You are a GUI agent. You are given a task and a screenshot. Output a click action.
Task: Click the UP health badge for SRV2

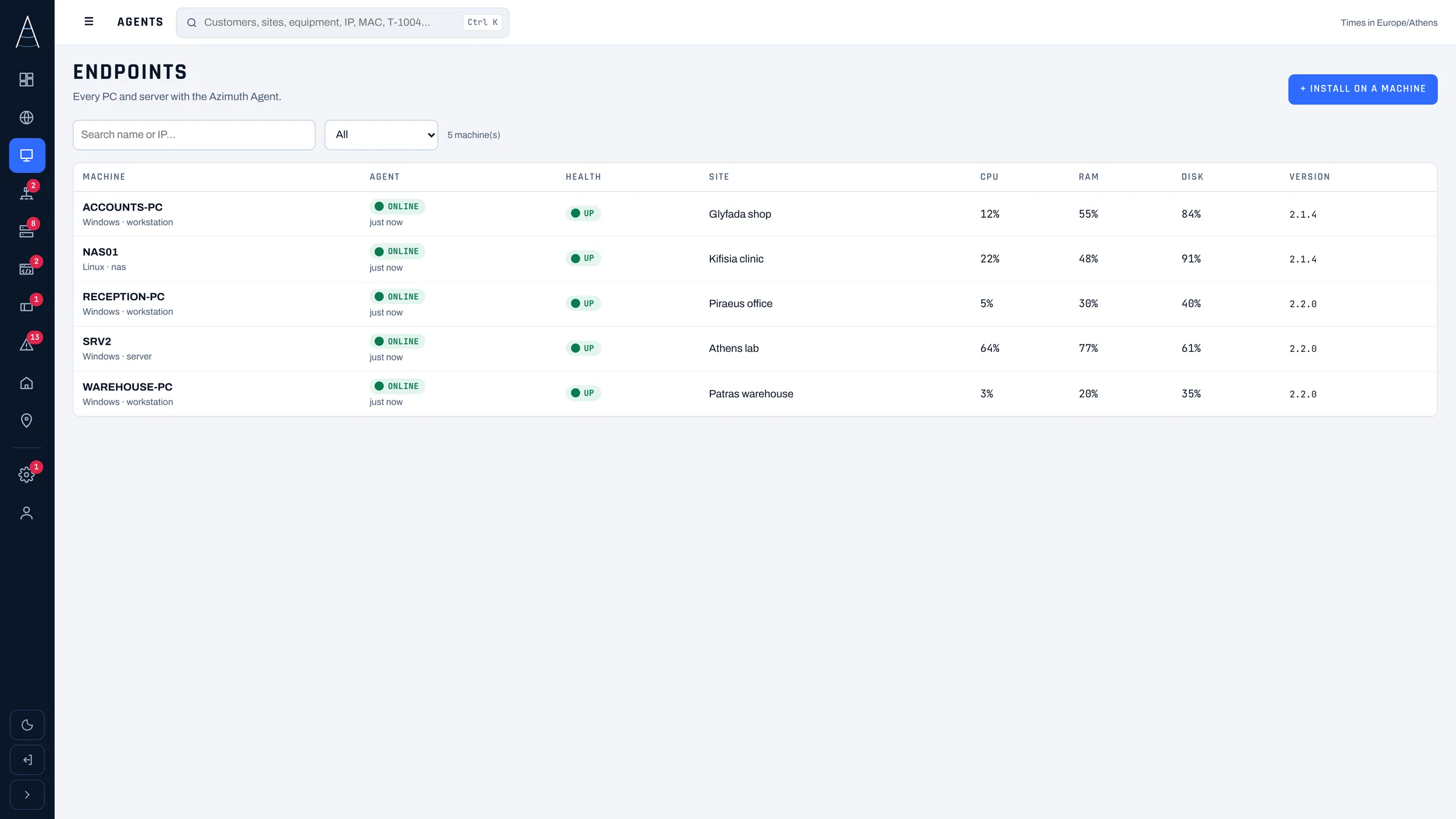tap(583, 348)
